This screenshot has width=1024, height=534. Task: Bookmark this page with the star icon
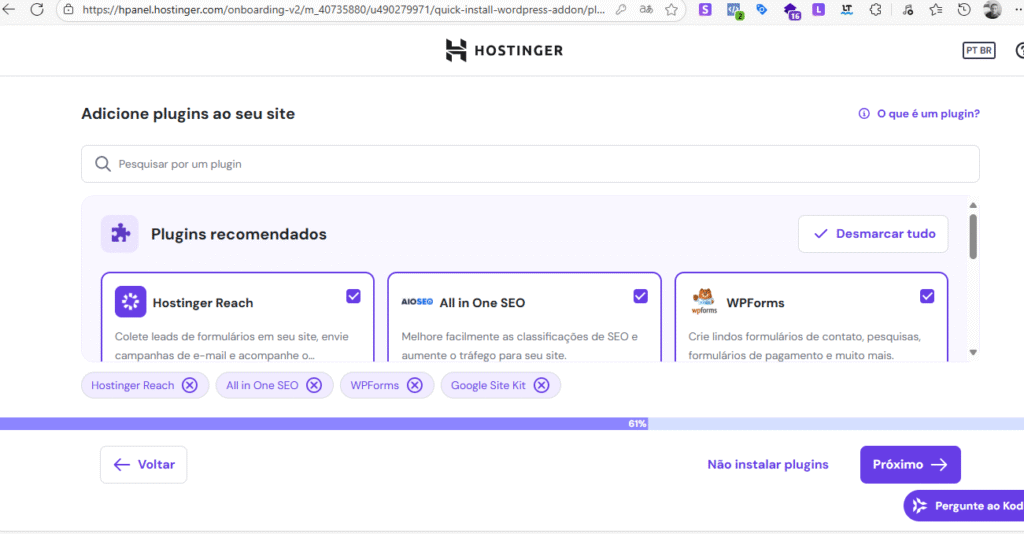(671, 10)
